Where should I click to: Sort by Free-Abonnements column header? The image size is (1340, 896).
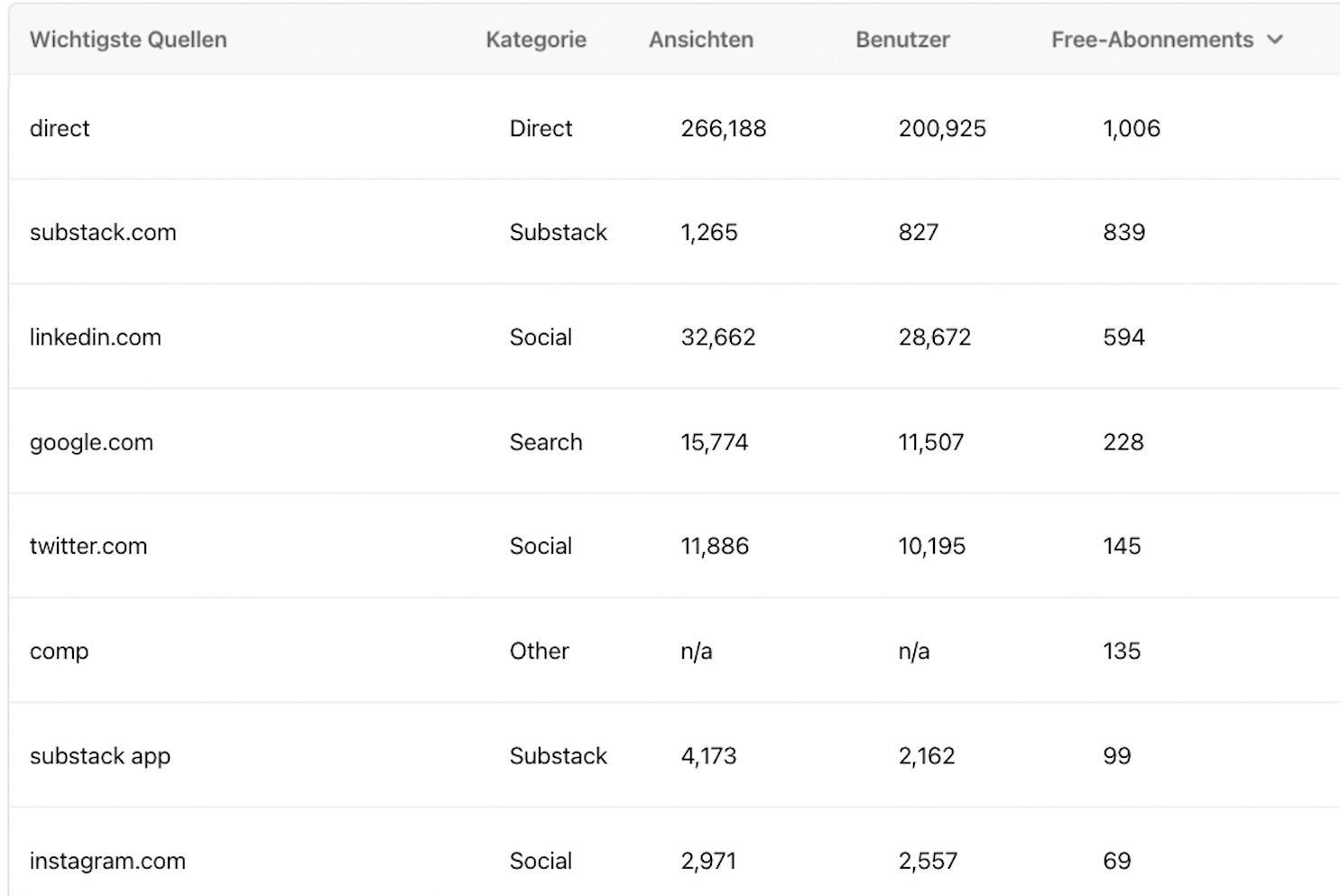click(x=1152, y=40)
